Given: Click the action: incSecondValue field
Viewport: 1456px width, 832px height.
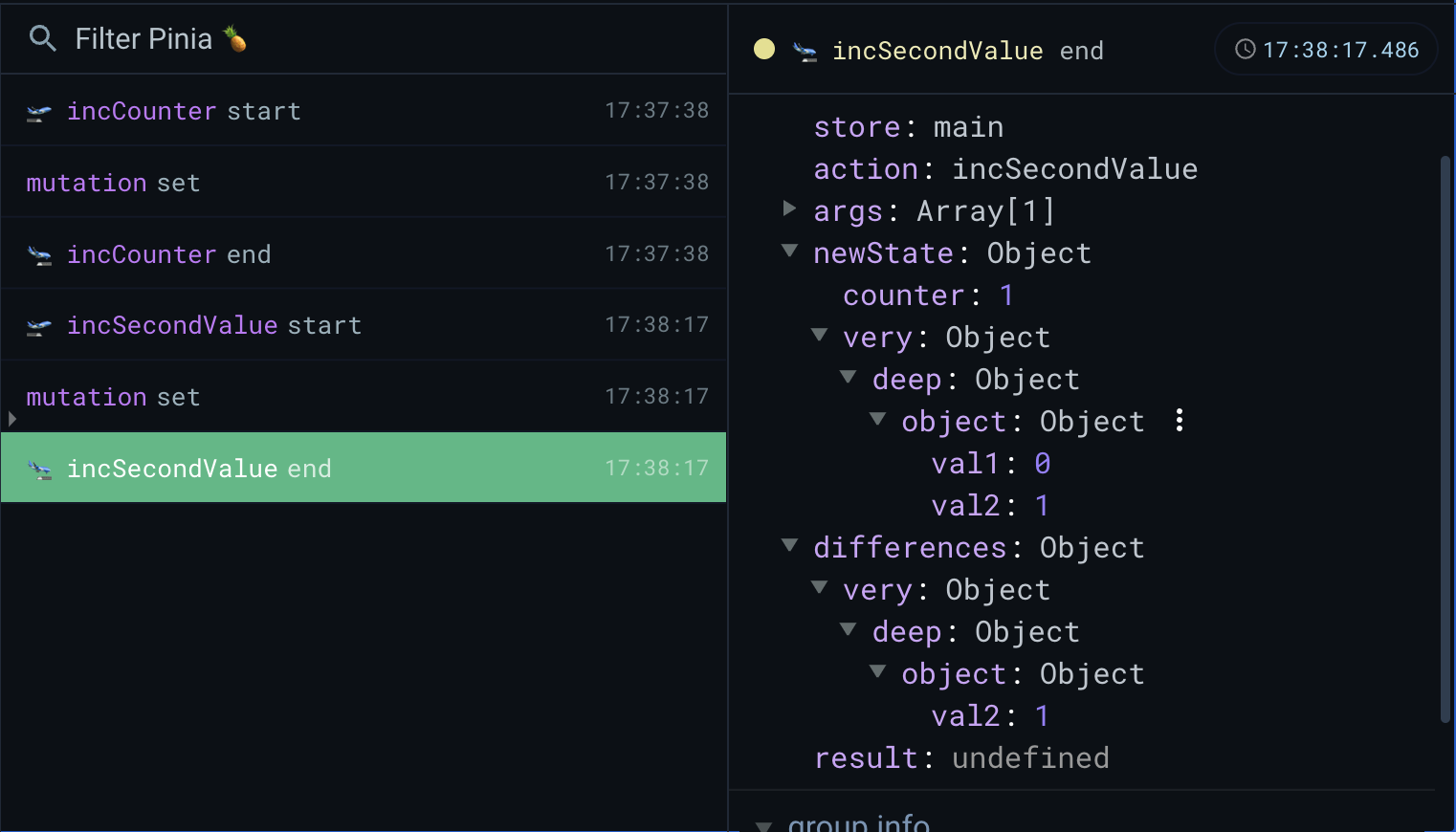Looking at the screenshot, I should (x=1005, y=169).
